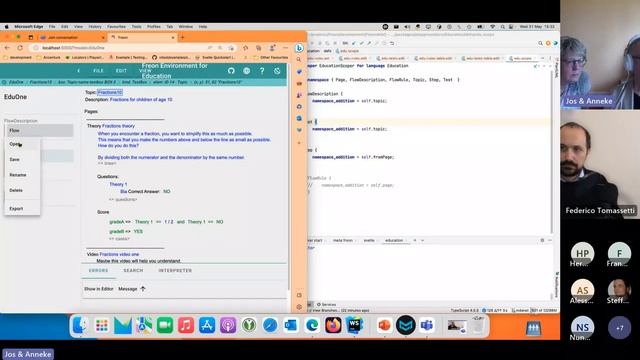
Task: Click the Edge sidebar search icon
Action: coord(299,60)
